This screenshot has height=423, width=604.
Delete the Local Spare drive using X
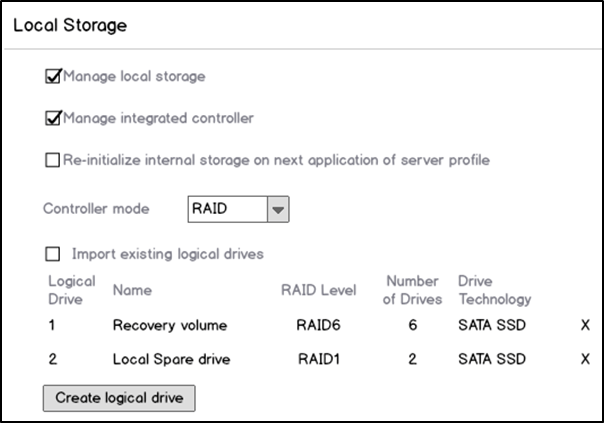pyautogui.click(x=585, y=359)
